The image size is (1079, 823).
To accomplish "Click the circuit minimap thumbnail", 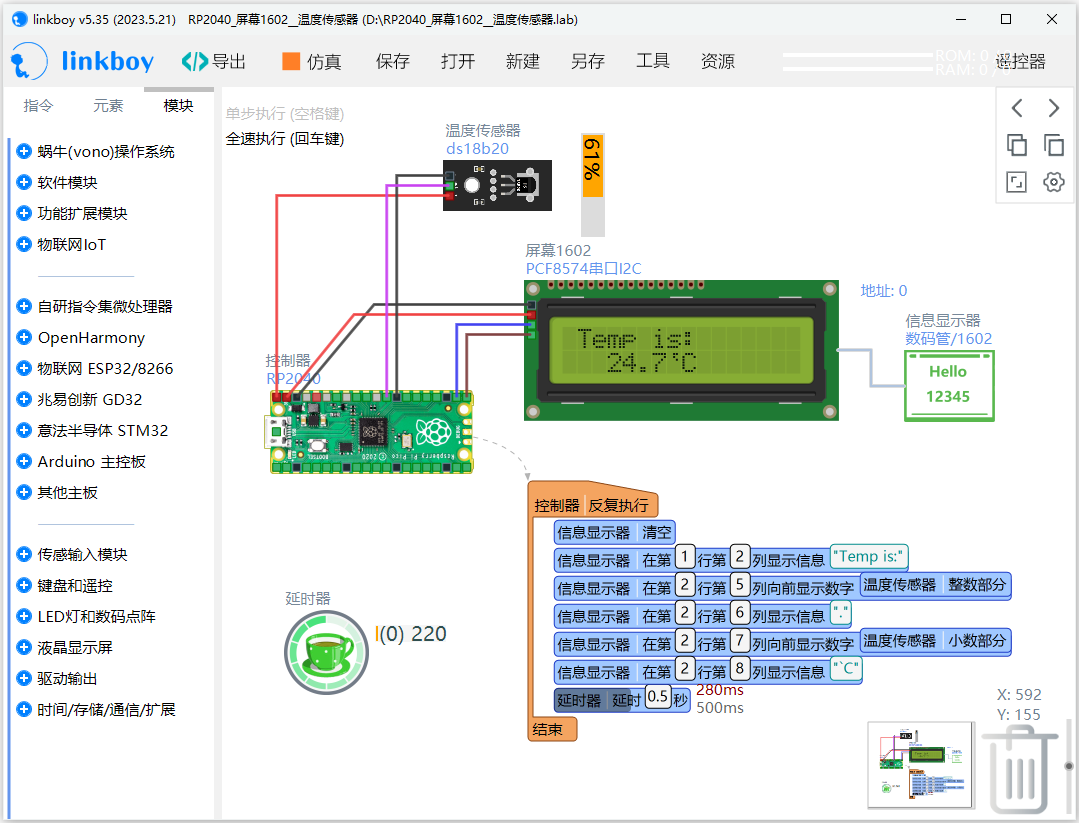I will tap(920, 765).
